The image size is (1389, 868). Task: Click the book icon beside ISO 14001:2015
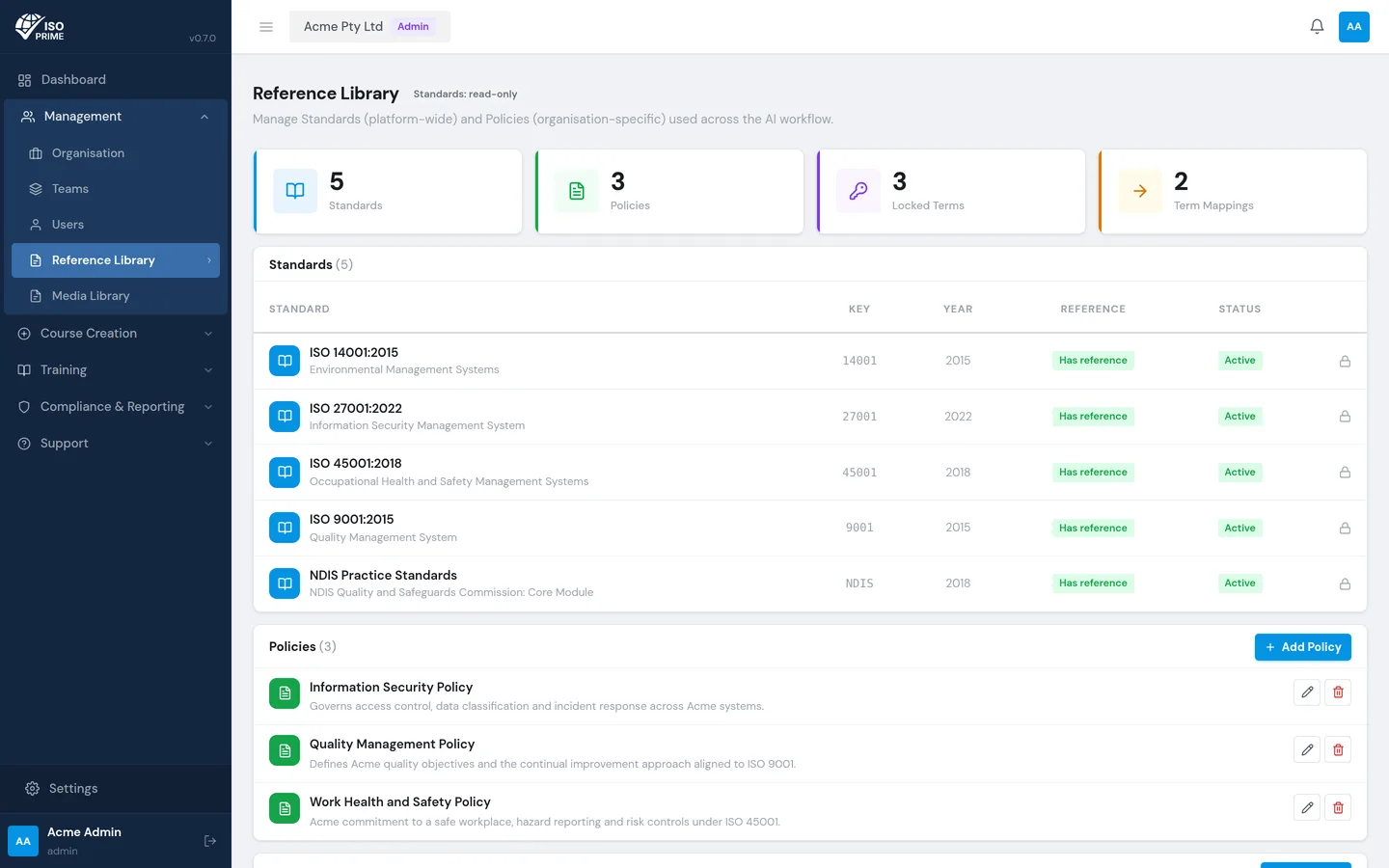(285, 361)
